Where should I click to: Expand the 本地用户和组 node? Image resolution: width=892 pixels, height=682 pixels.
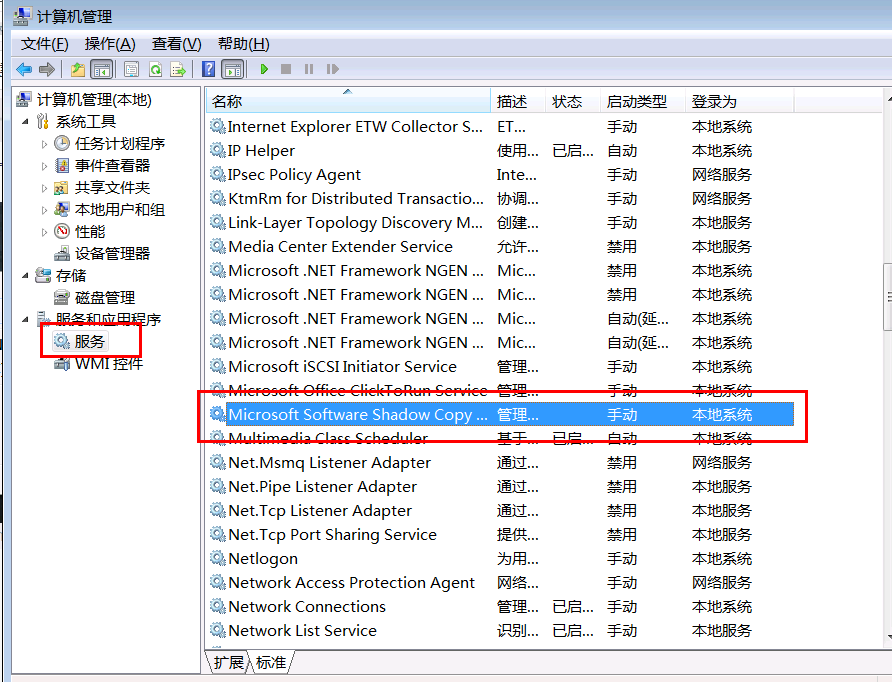pyautogui.click(x=44, y=210)
